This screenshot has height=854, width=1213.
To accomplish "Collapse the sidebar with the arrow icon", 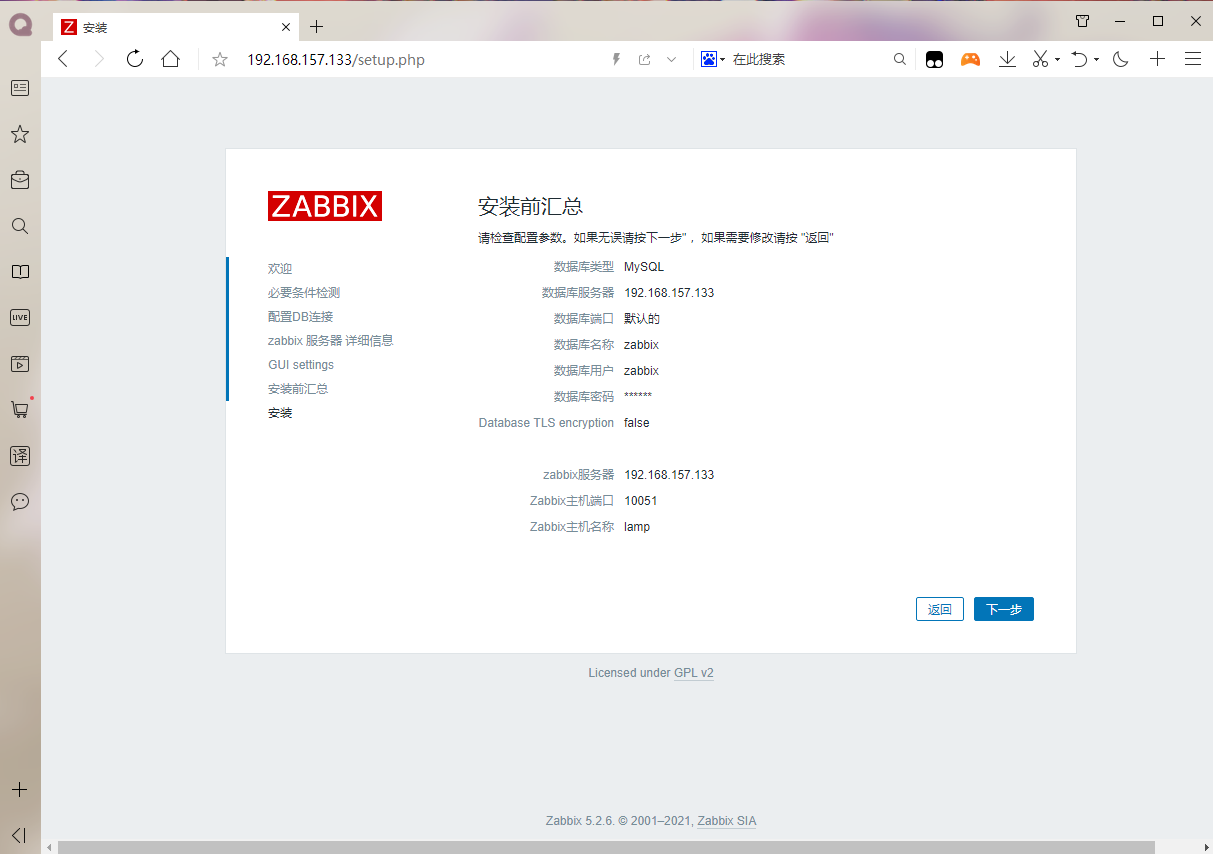I will [20, 835].
